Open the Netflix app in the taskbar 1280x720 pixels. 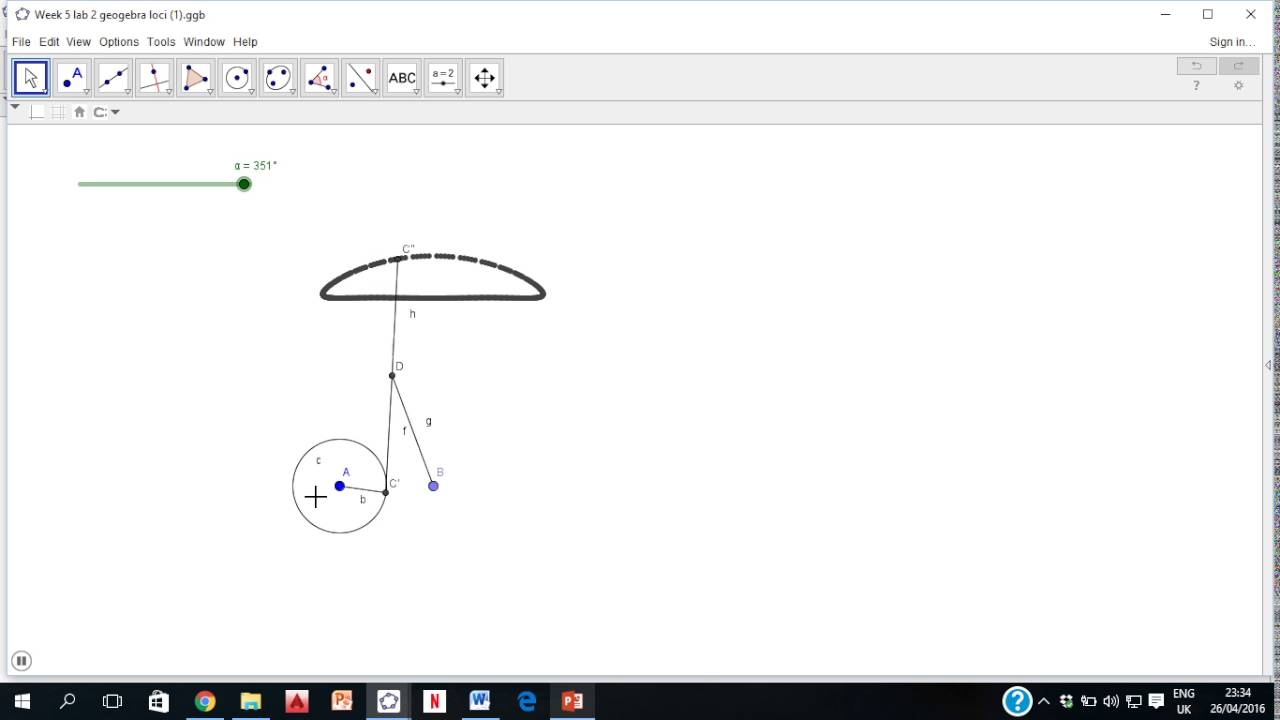pyautogui.click(x=434, y=701)
